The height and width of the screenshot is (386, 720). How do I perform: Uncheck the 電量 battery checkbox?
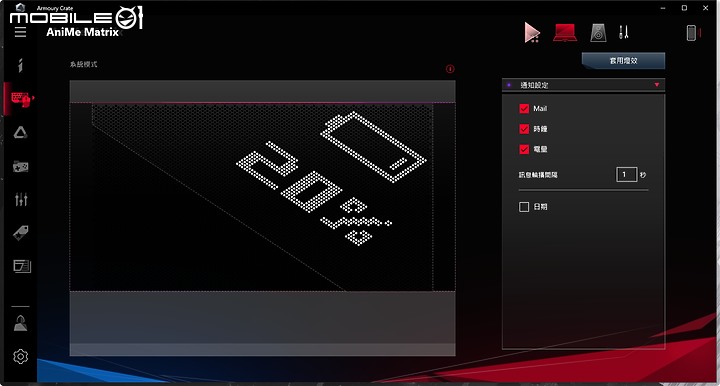(524, 149)
